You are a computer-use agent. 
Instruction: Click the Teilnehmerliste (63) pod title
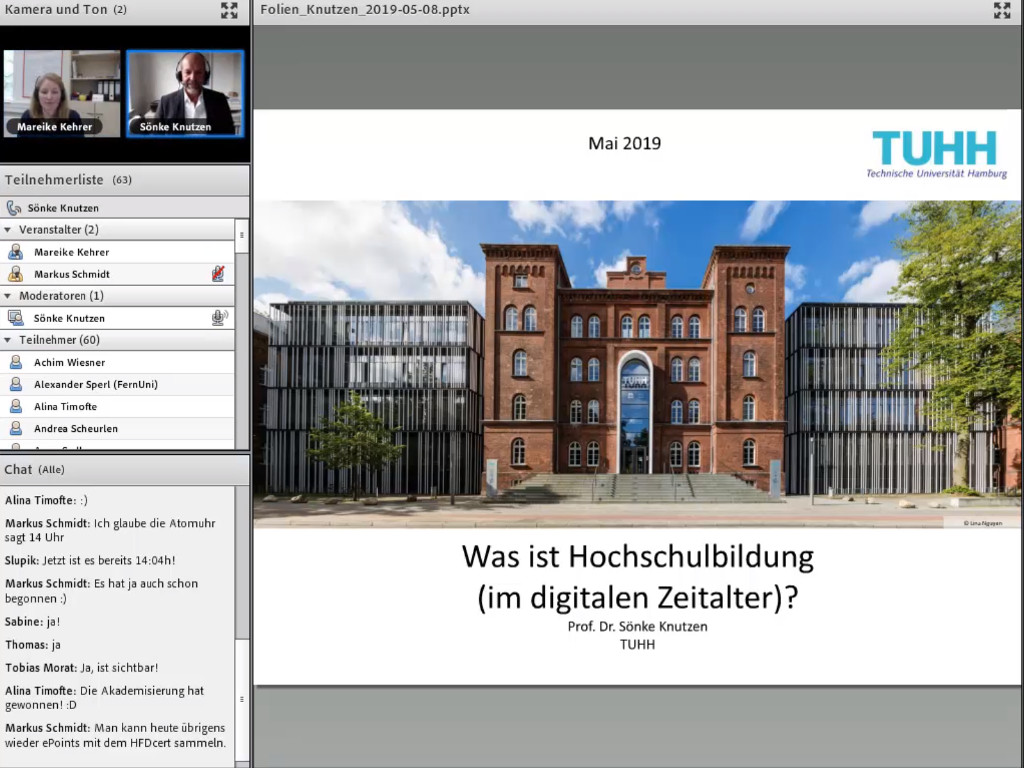[x=68, y=180]
